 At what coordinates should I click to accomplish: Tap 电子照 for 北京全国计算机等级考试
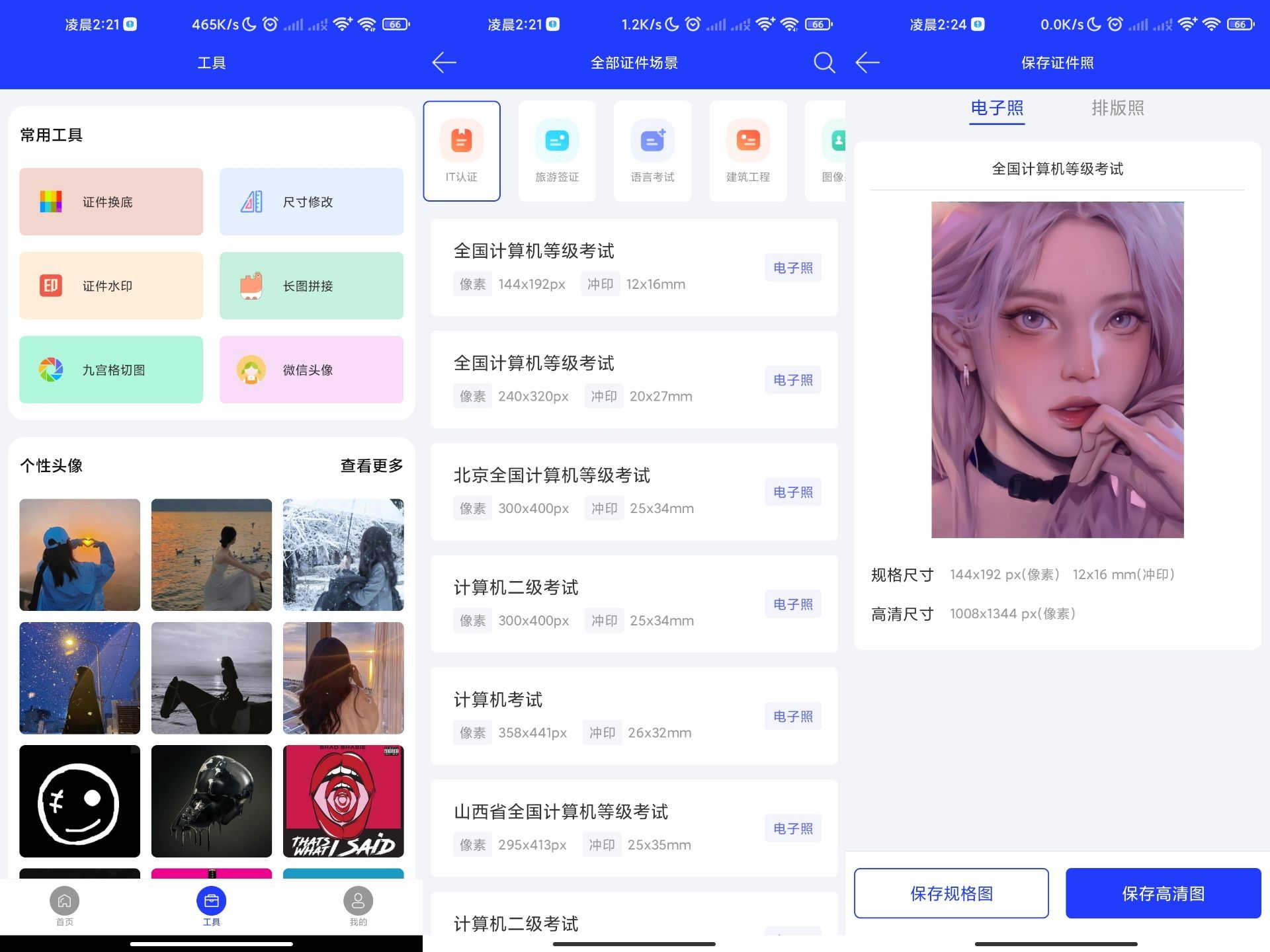tap(793, 492)
